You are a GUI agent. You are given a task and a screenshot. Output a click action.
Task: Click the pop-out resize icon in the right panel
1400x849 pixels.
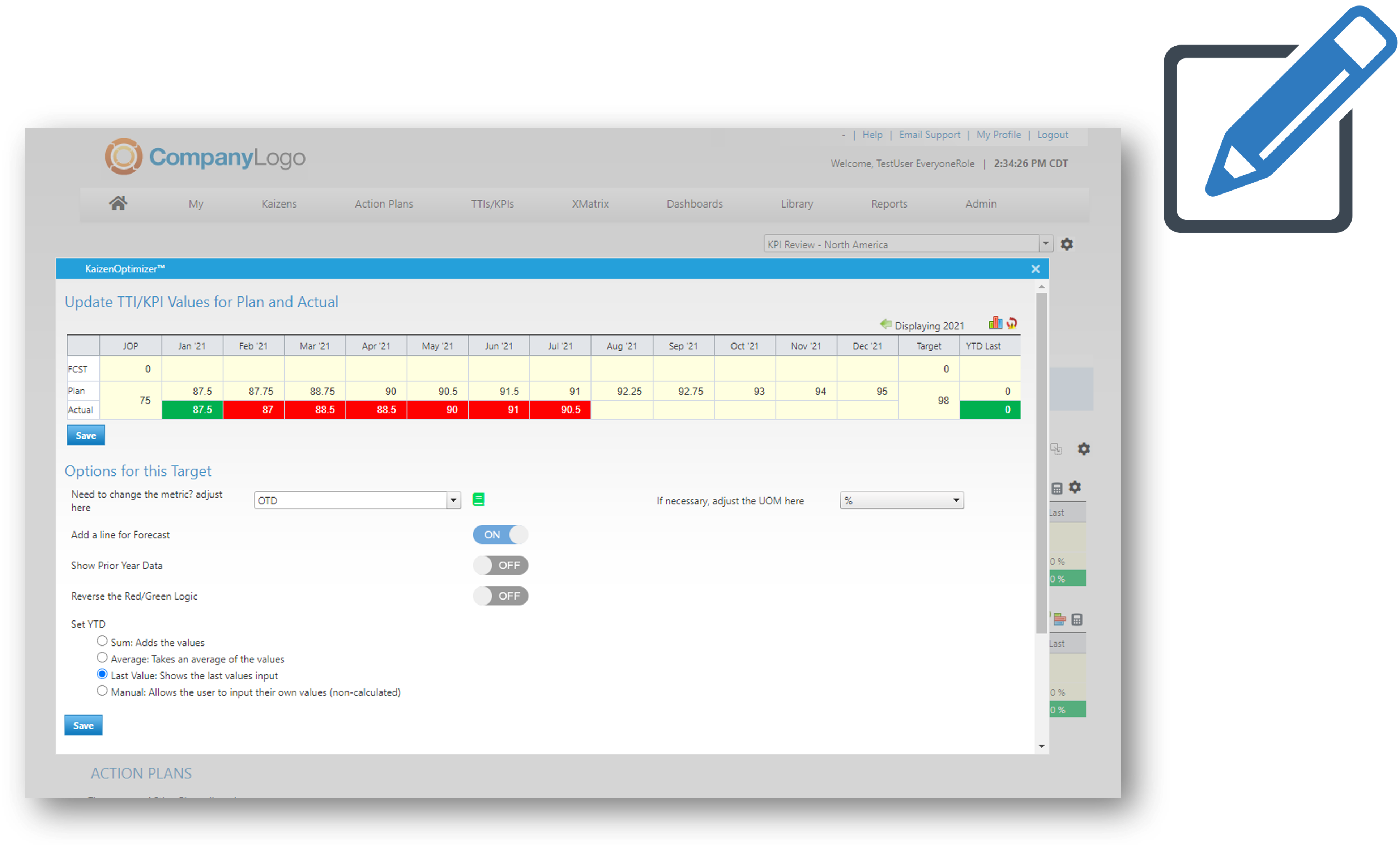click(x=1057, y=449)
